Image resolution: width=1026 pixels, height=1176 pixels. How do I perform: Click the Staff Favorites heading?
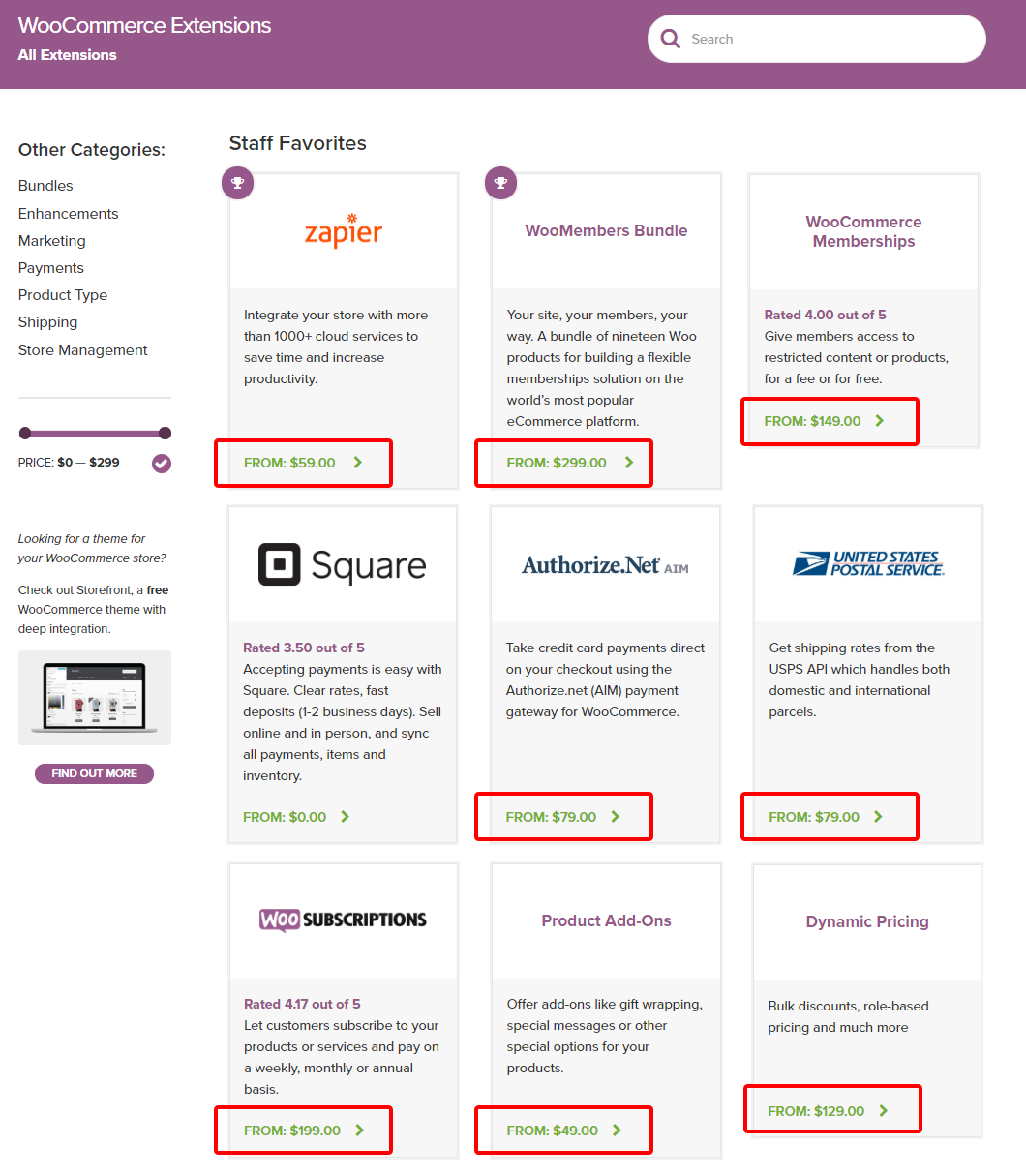[298, 143]
